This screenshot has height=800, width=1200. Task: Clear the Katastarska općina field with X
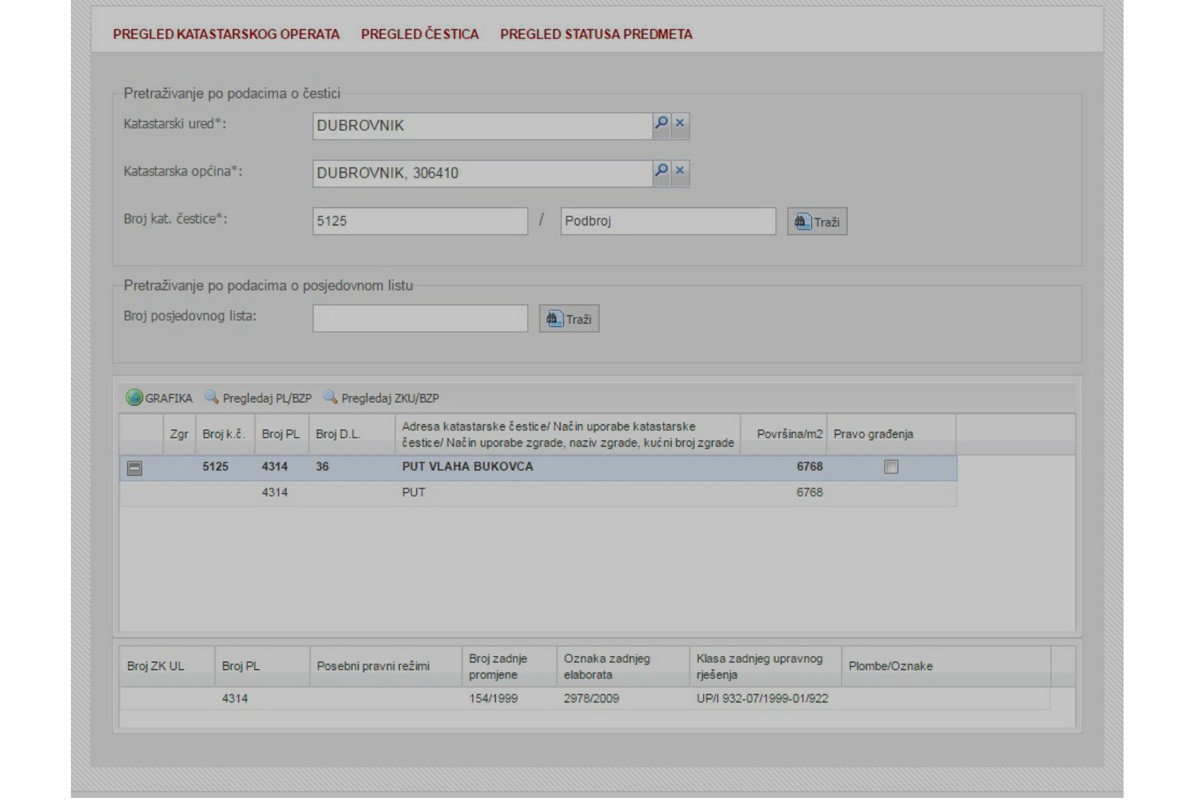click(680, 171)
